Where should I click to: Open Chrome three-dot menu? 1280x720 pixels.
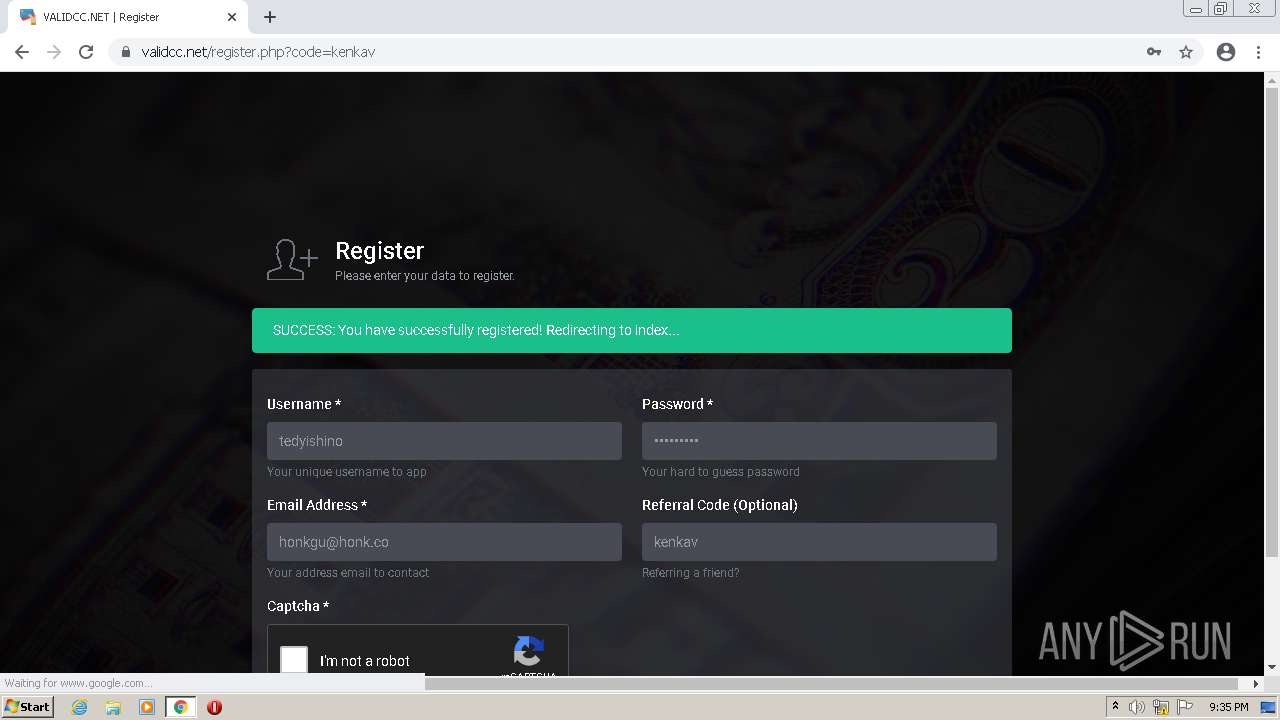click(1258, 52)
